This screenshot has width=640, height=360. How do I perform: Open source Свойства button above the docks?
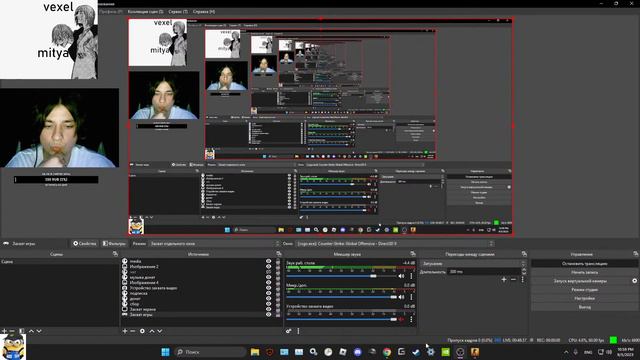pyautogui.click(x=84, y=244)
